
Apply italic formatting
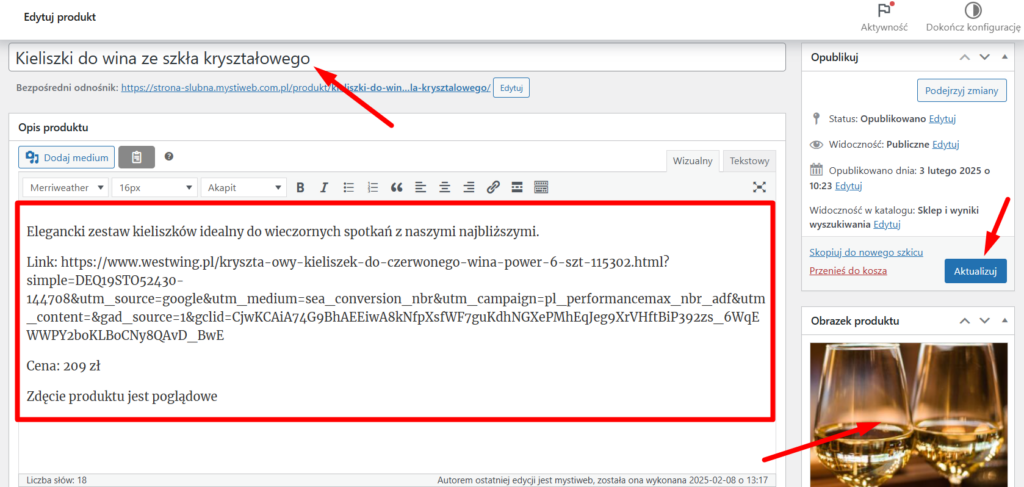click(324, 187)
